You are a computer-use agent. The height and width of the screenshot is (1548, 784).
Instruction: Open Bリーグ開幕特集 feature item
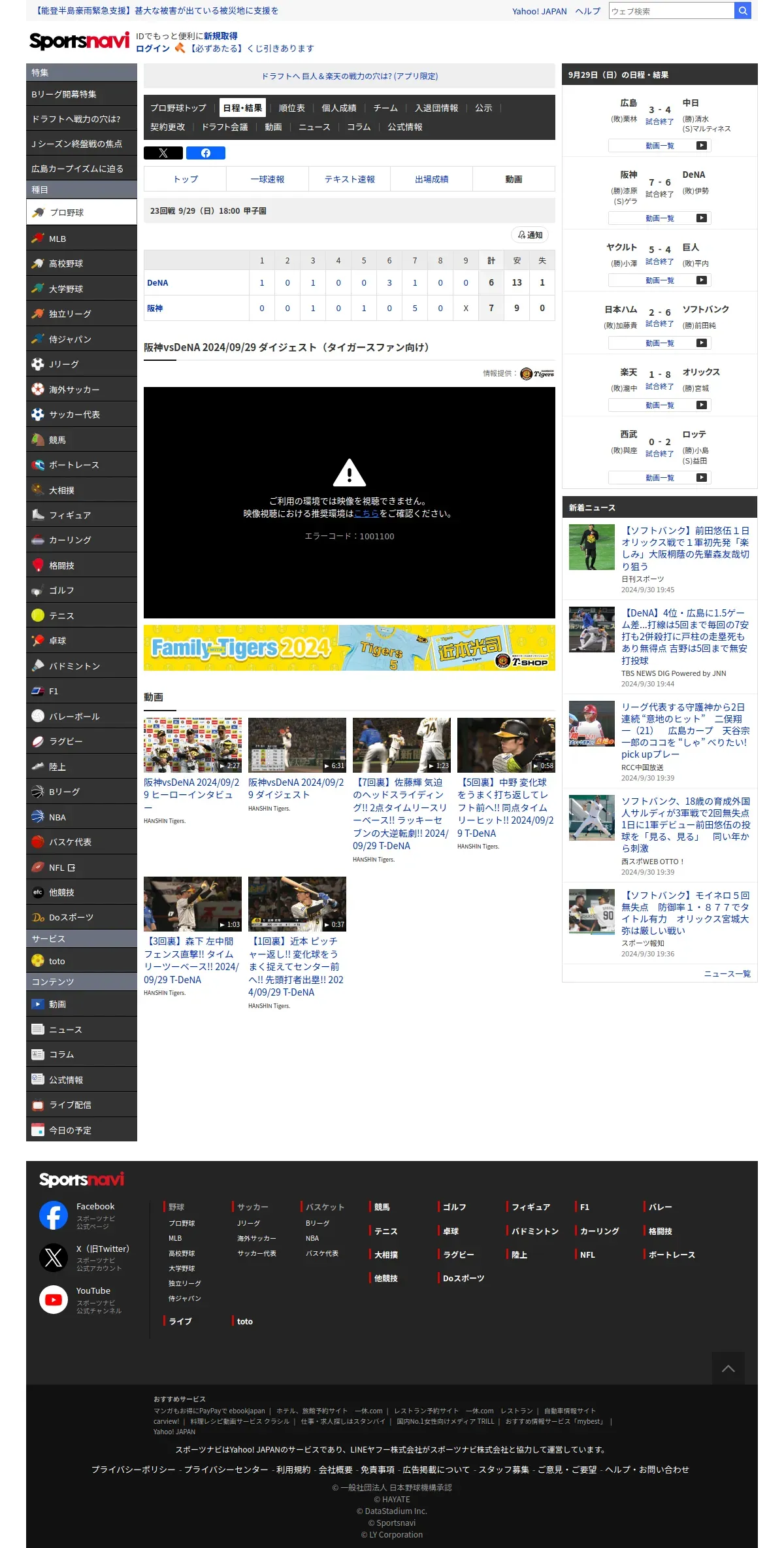coord(82,94)
